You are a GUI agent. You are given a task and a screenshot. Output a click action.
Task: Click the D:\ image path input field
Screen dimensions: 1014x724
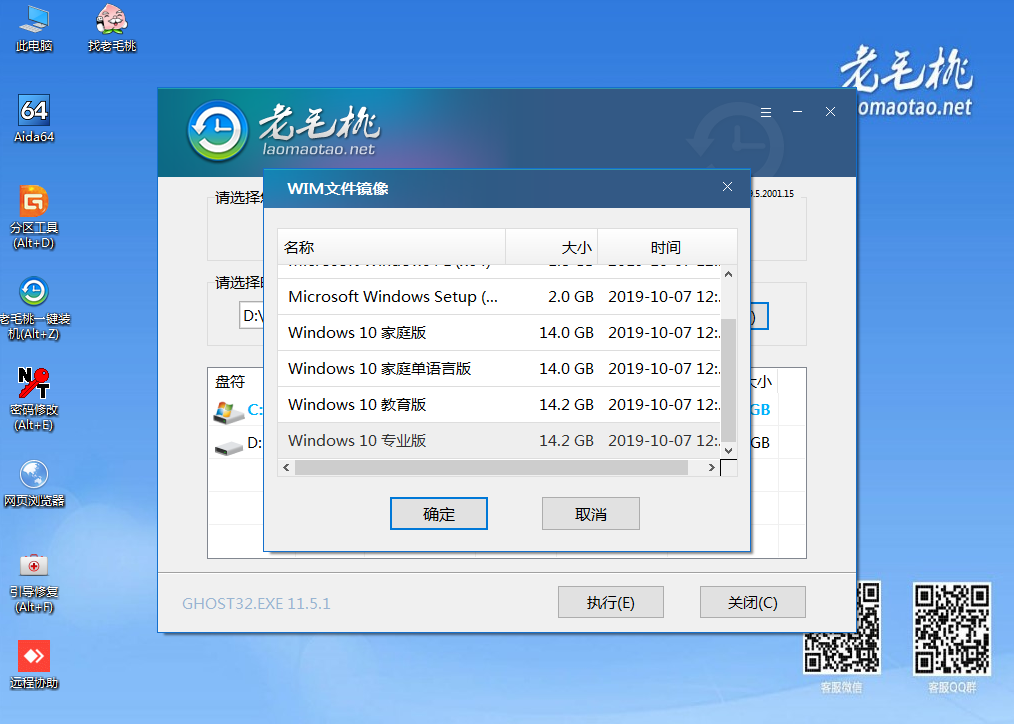click(252, 316)
